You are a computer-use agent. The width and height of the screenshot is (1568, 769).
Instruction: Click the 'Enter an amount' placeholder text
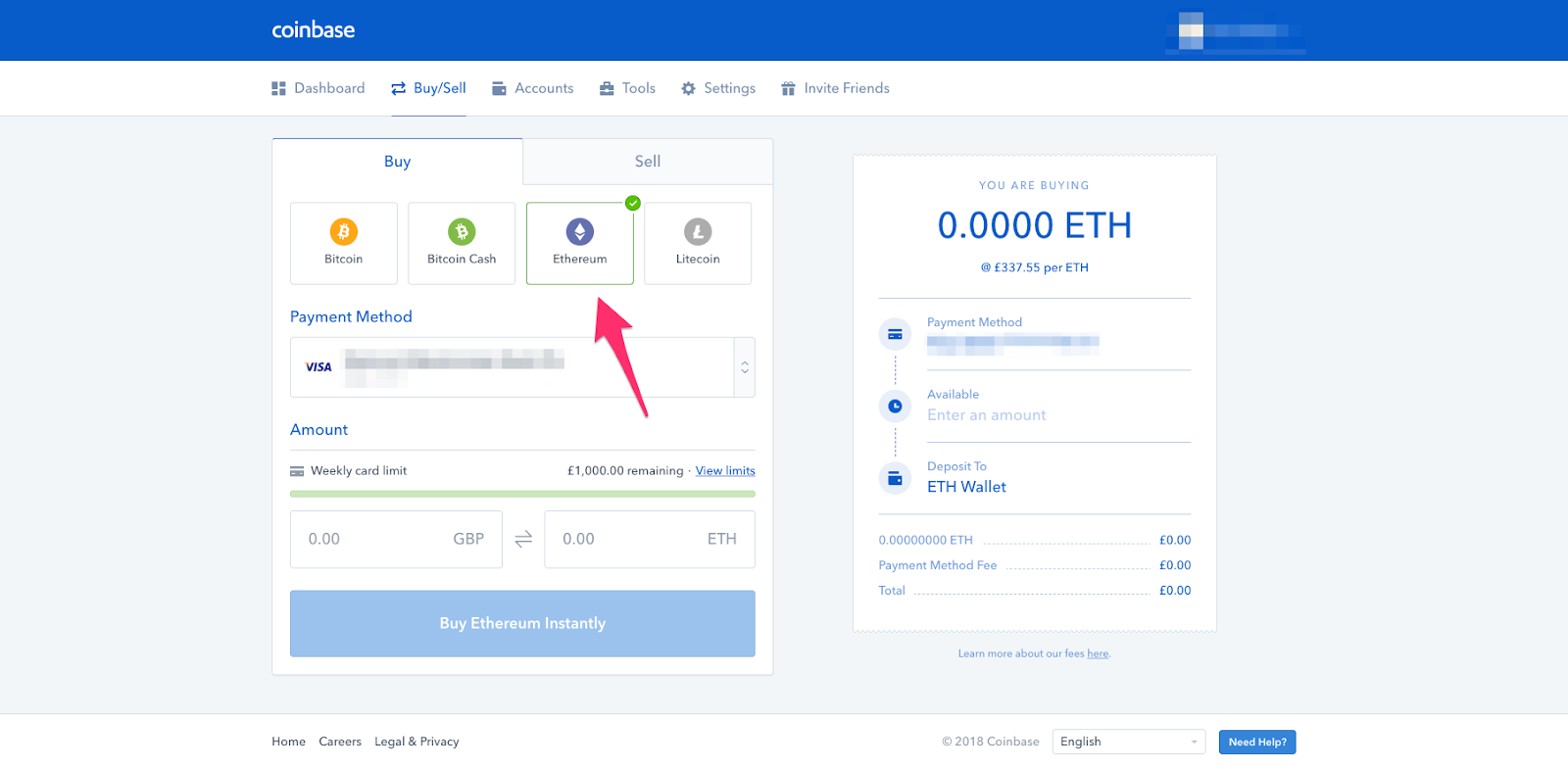tap(987, 415)
